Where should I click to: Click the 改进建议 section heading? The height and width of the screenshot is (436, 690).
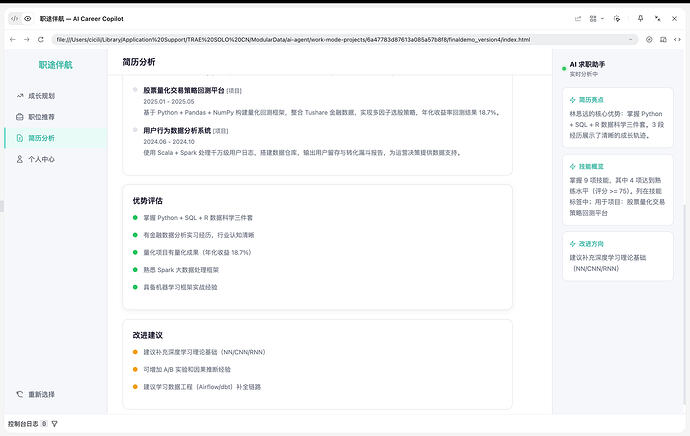(148, 335)
